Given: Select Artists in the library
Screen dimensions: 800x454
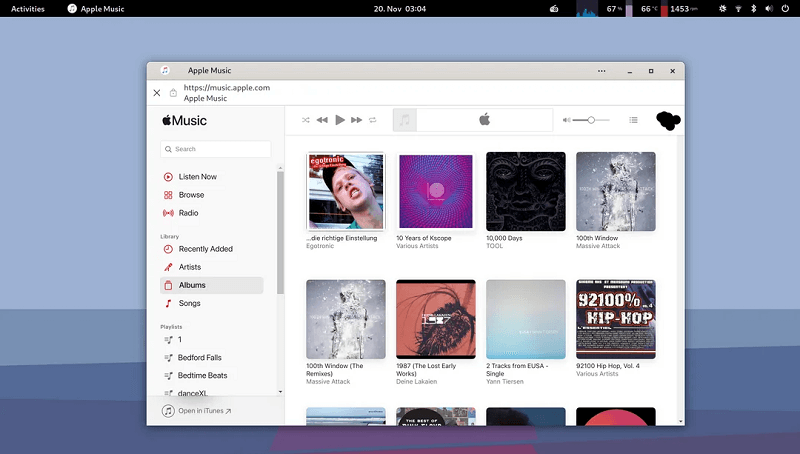Looking at the screenshot, I should 190,267.
